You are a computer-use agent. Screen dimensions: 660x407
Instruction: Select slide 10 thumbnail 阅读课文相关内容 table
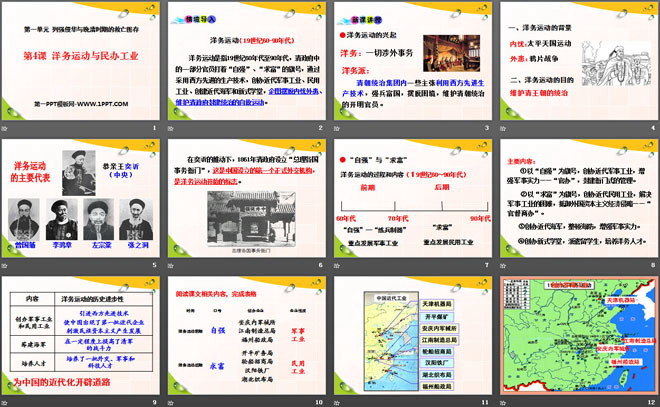(247, 335)
